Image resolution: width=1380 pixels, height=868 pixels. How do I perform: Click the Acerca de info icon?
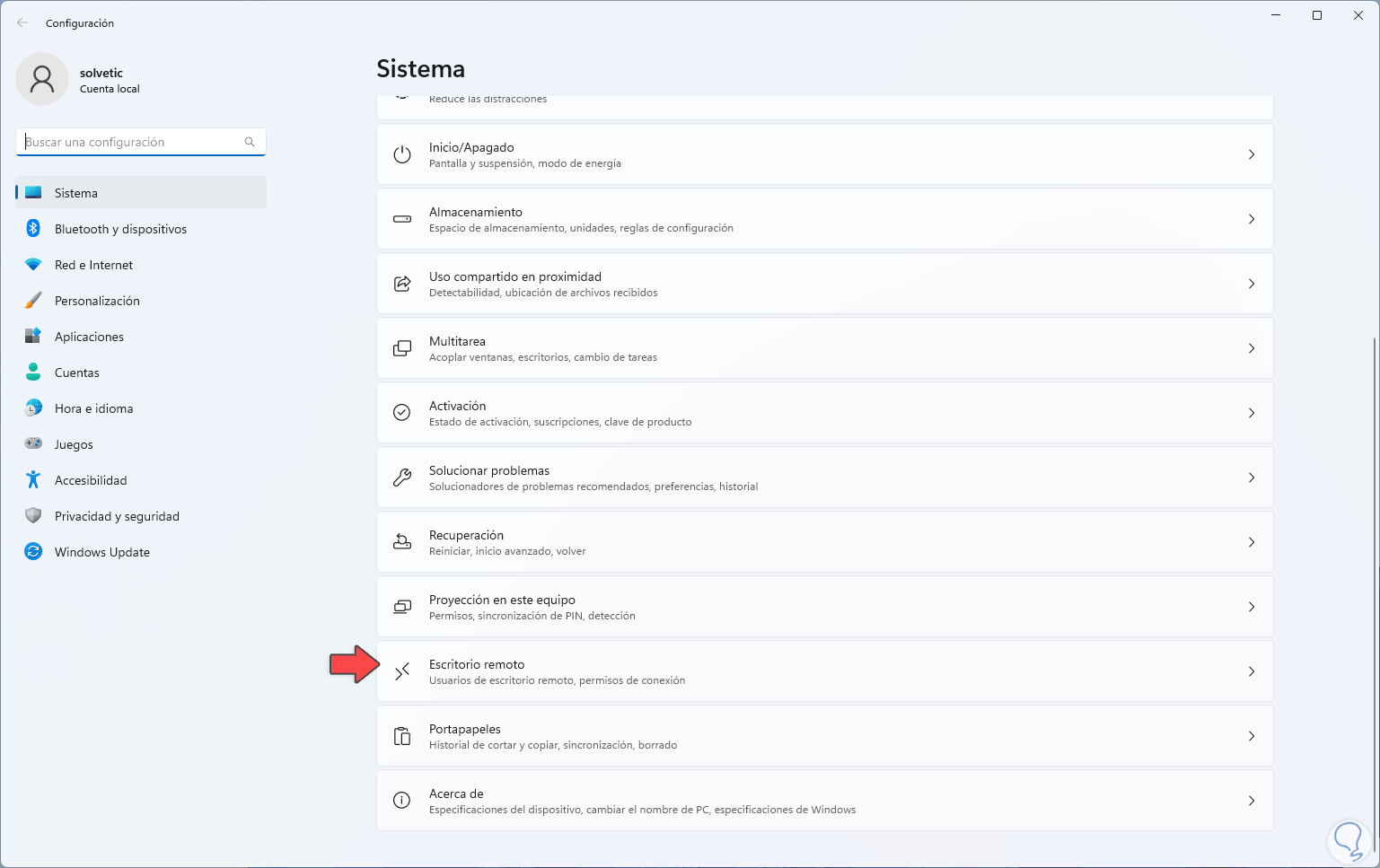click(x=402, y=801)
